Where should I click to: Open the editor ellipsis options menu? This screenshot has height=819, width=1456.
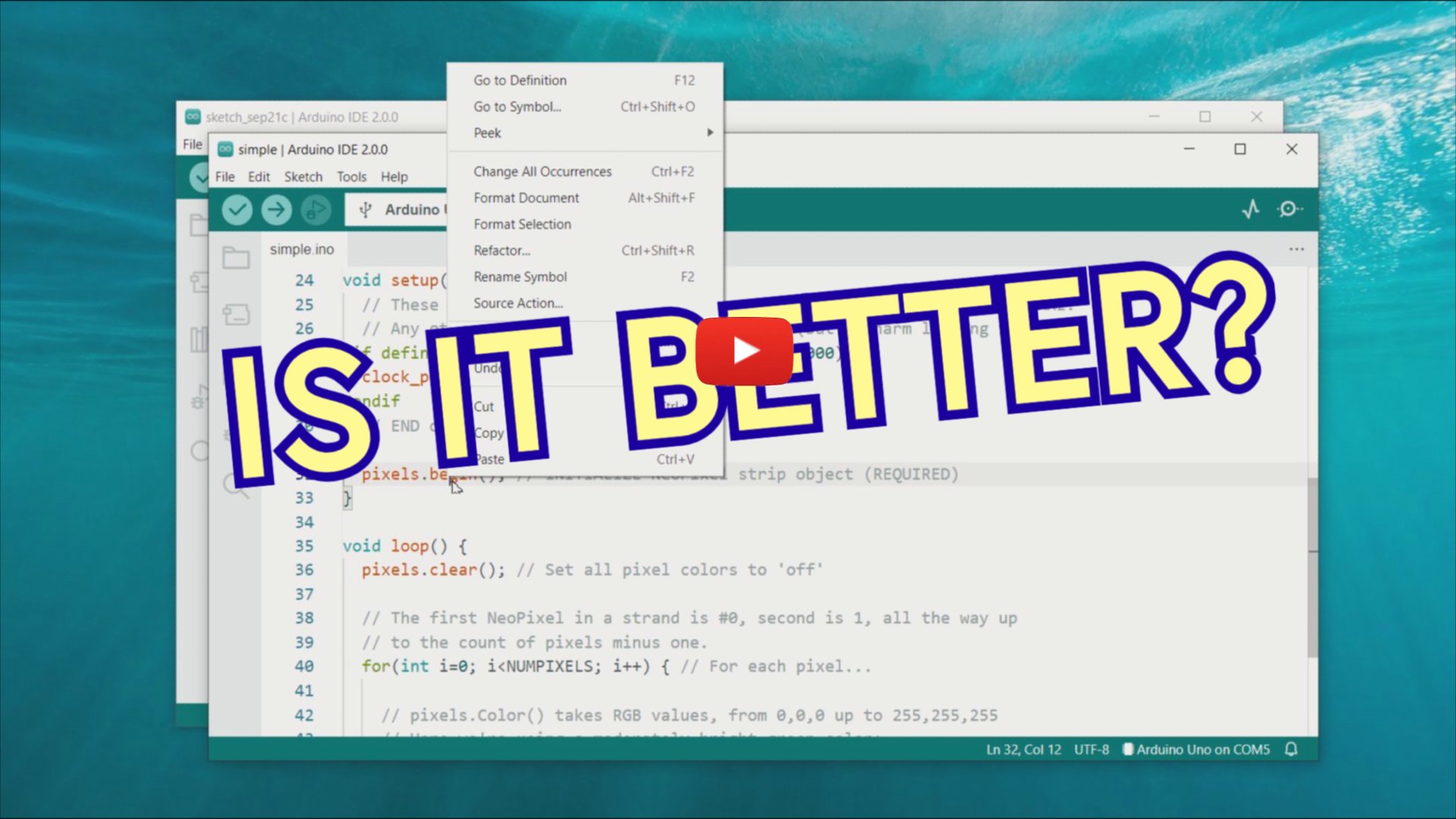pyautogui.click(x=1296, y=249)
